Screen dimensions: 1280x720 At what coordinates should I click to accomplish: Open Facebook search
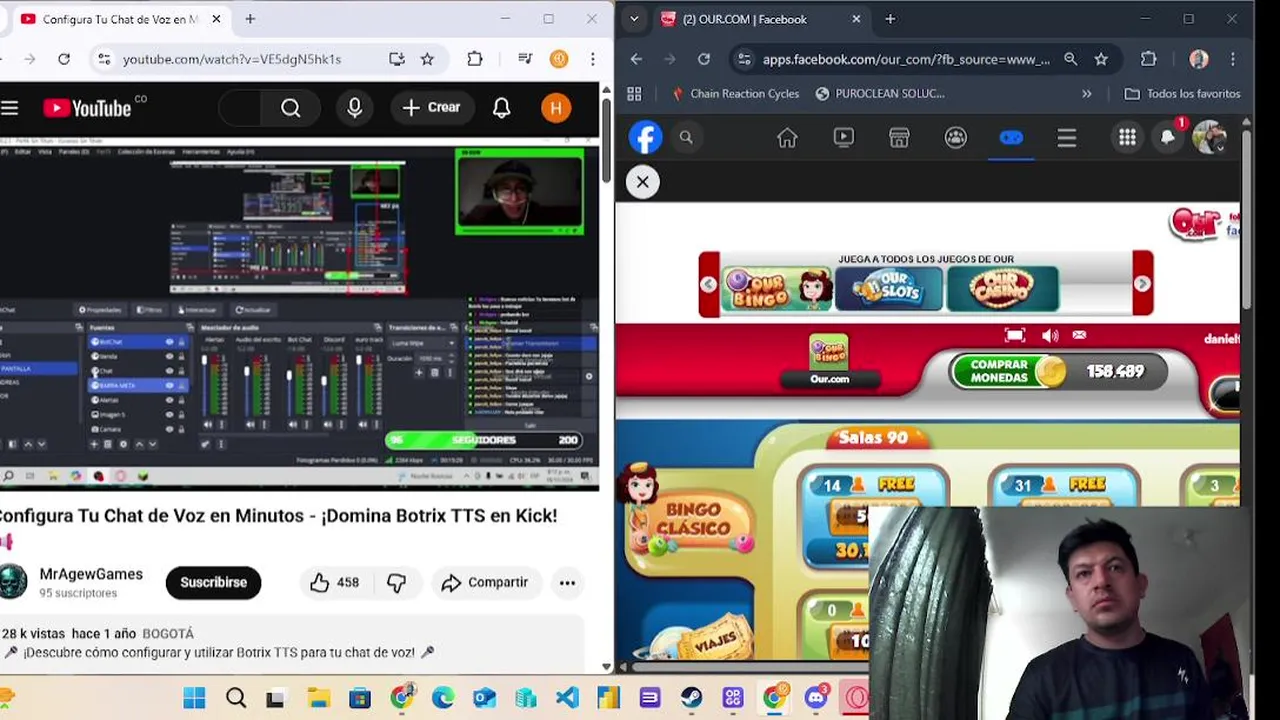(686, 137)
